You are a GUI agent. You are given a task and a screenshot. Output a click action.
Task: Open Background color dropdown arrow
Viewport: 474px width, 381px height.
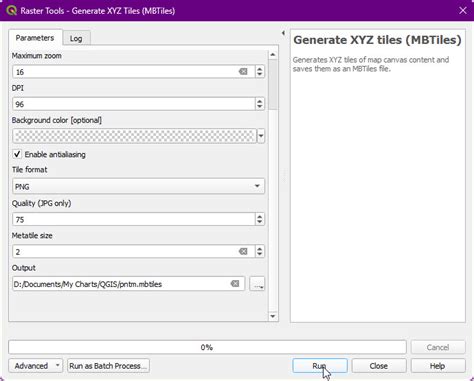(261, 136)
